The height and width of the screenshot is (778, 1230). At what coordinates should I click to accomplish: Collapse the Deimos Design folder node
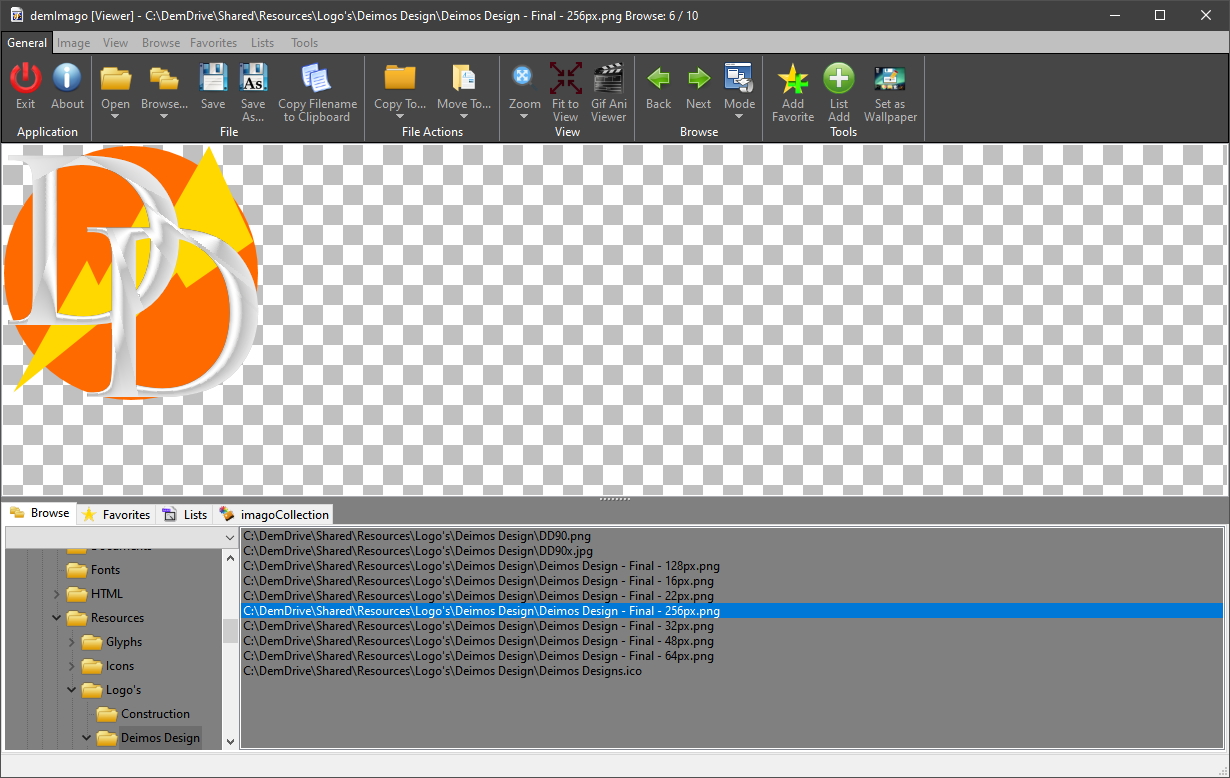pyautogui.click(x=87, y=738)
